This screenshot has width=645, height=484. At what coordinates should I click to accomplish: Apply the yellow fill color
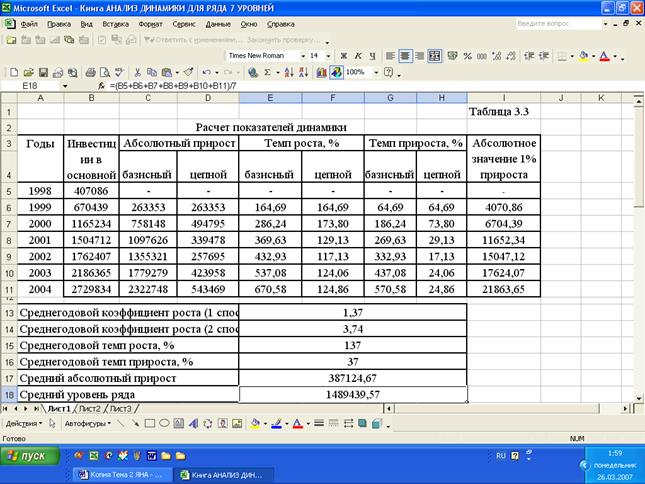[583, 56]
